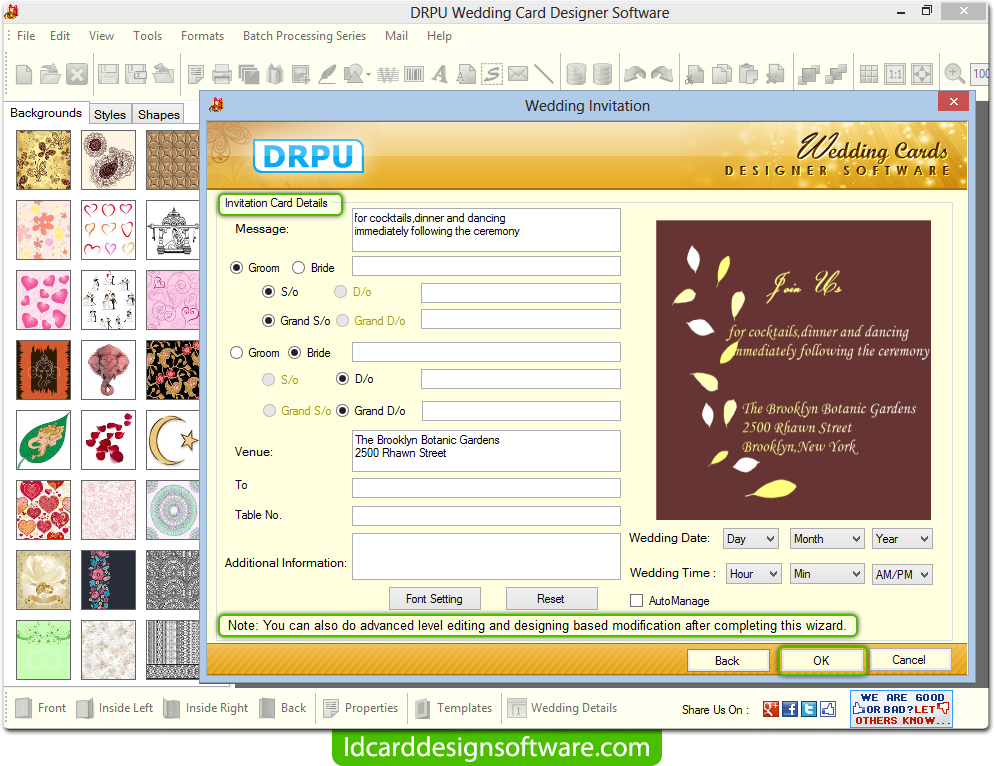Open the Wedding Time Hour dropdown

(x=753, y=574)
